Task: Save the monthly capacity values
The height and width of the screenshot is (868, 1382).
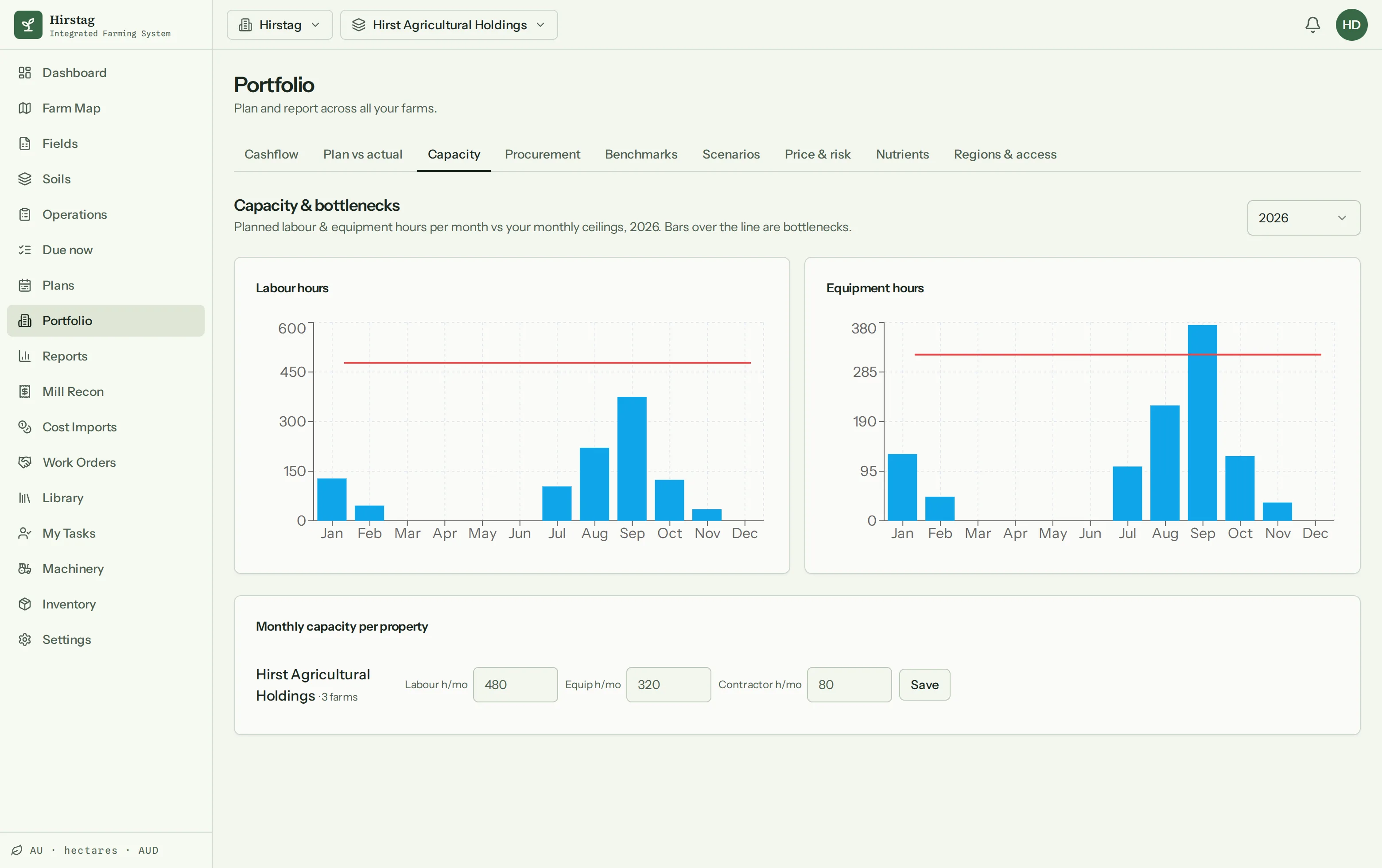Action: [x=924, y=684]
